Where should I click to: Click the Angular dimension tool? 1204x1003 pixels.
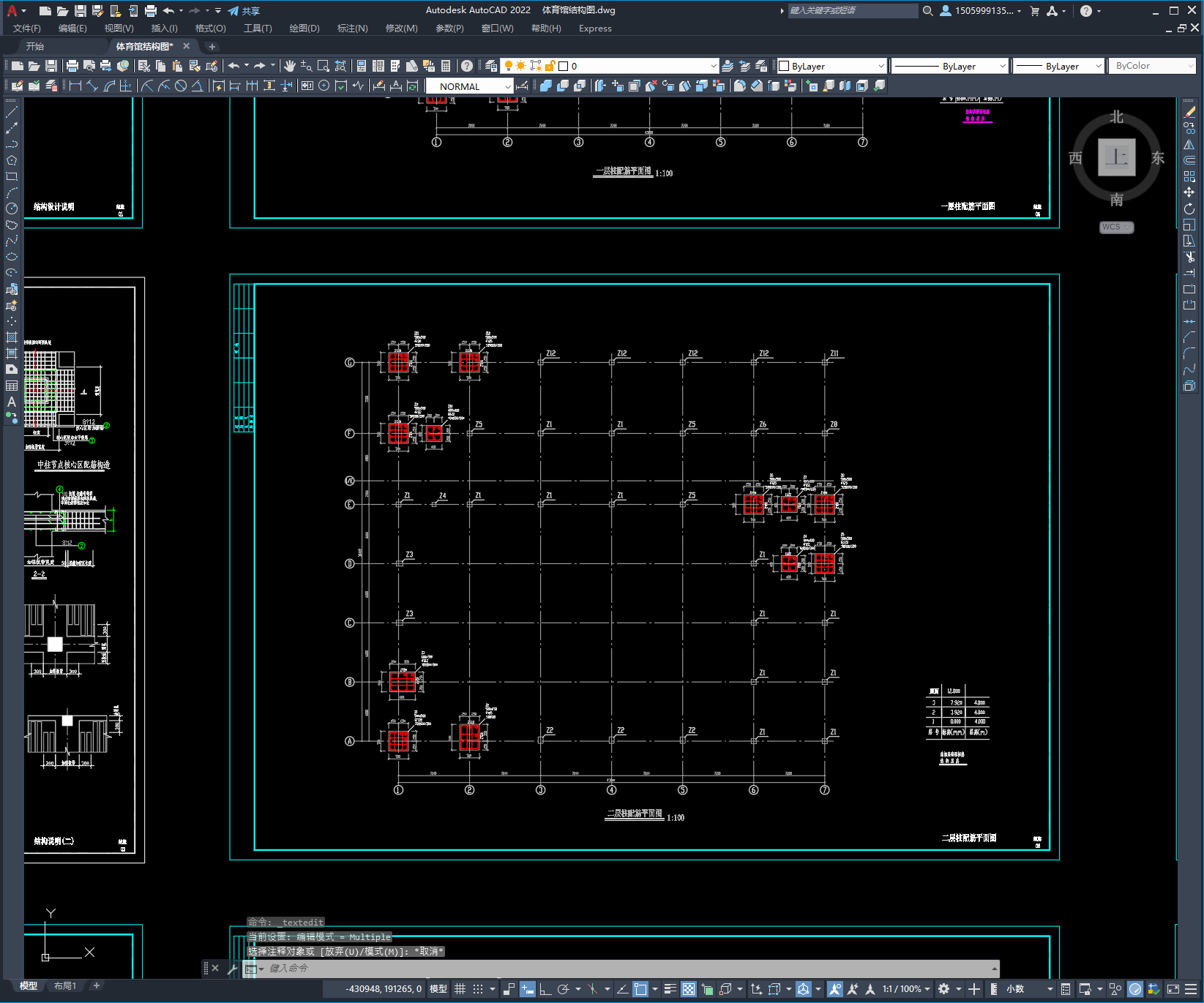(x=198, y=86)
